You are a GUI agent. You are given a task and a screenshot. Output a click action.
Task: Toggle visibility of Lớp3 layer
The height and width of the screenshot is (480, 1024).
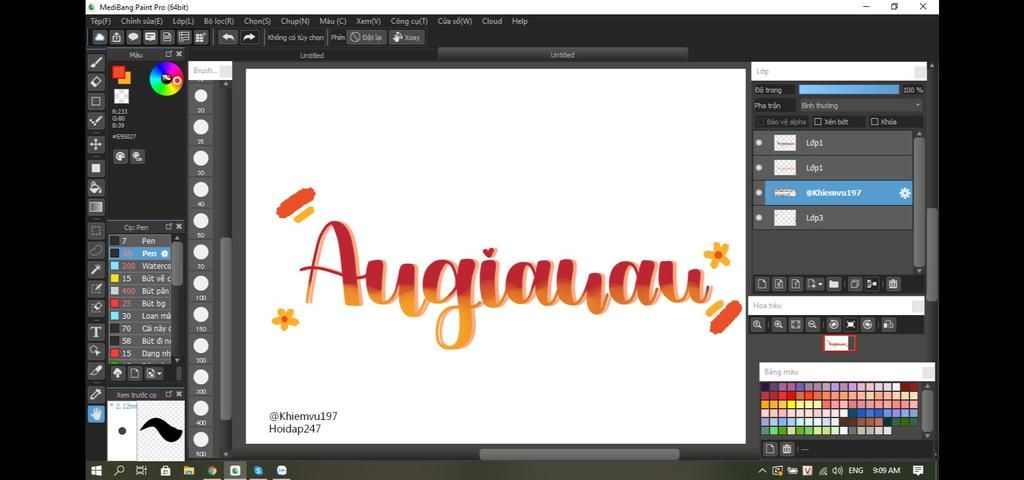(759, 217)
